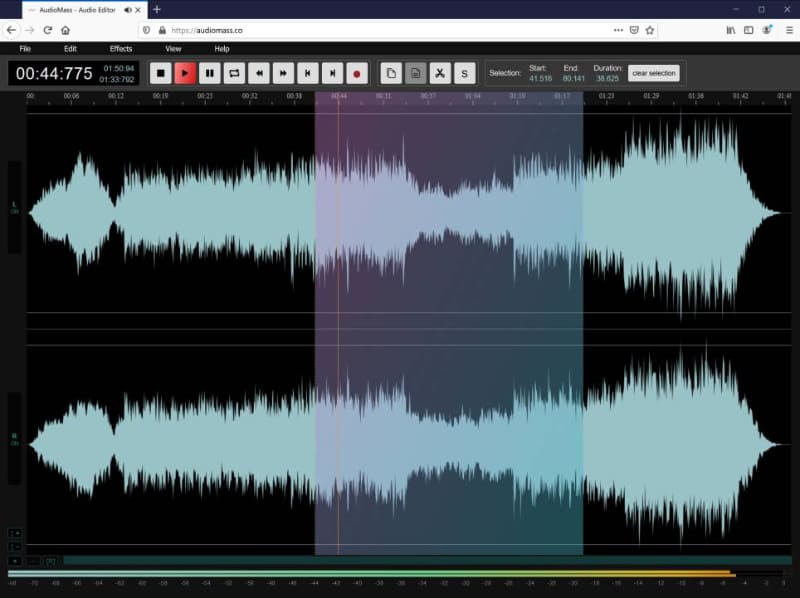The width and height of the screenshot is (800, 598).
Task: Toggle loop playback button
Action: tap(234, 73)
